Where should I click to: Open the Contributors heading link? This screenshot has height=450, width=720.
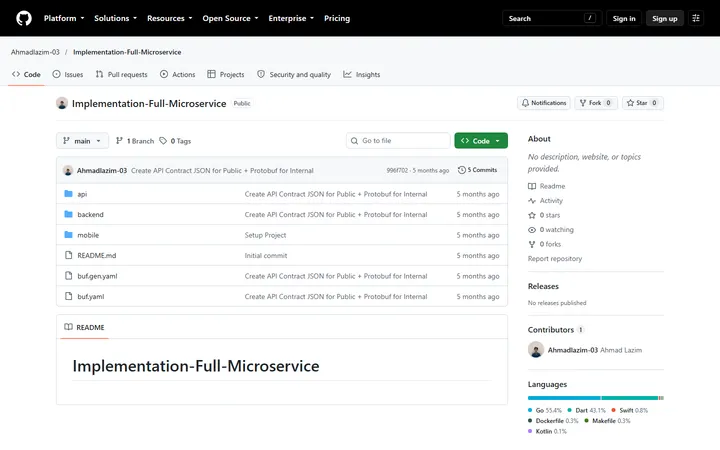556,330
